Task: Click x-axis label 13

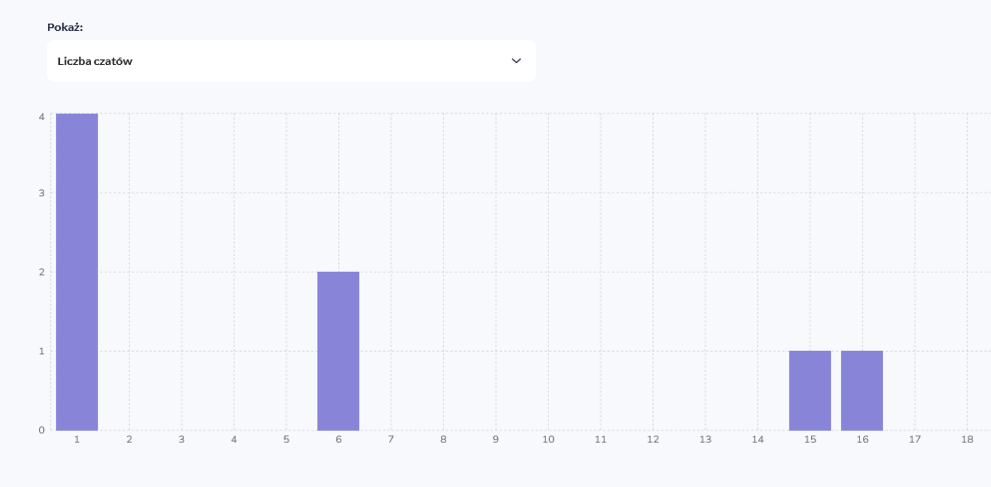Action: click(x=705, y=439)
